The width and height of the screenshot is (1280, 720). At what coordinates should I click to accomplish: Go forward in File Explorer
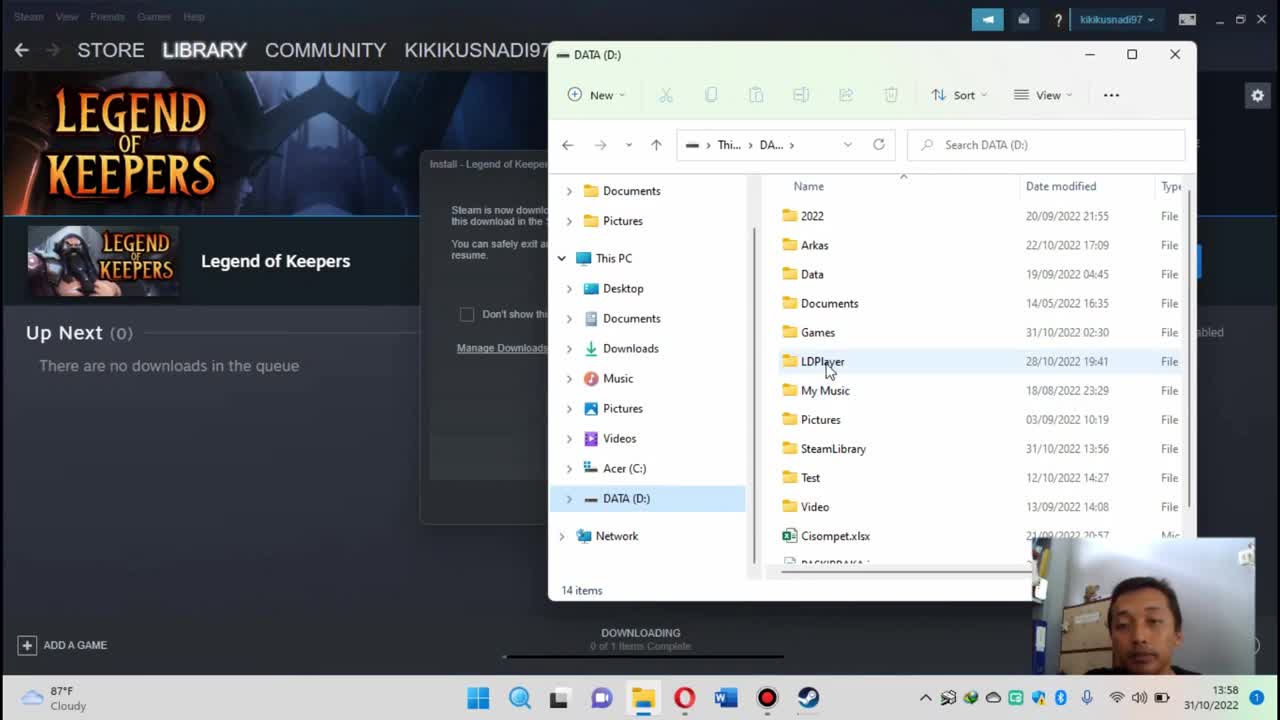[x=600, y=145]
